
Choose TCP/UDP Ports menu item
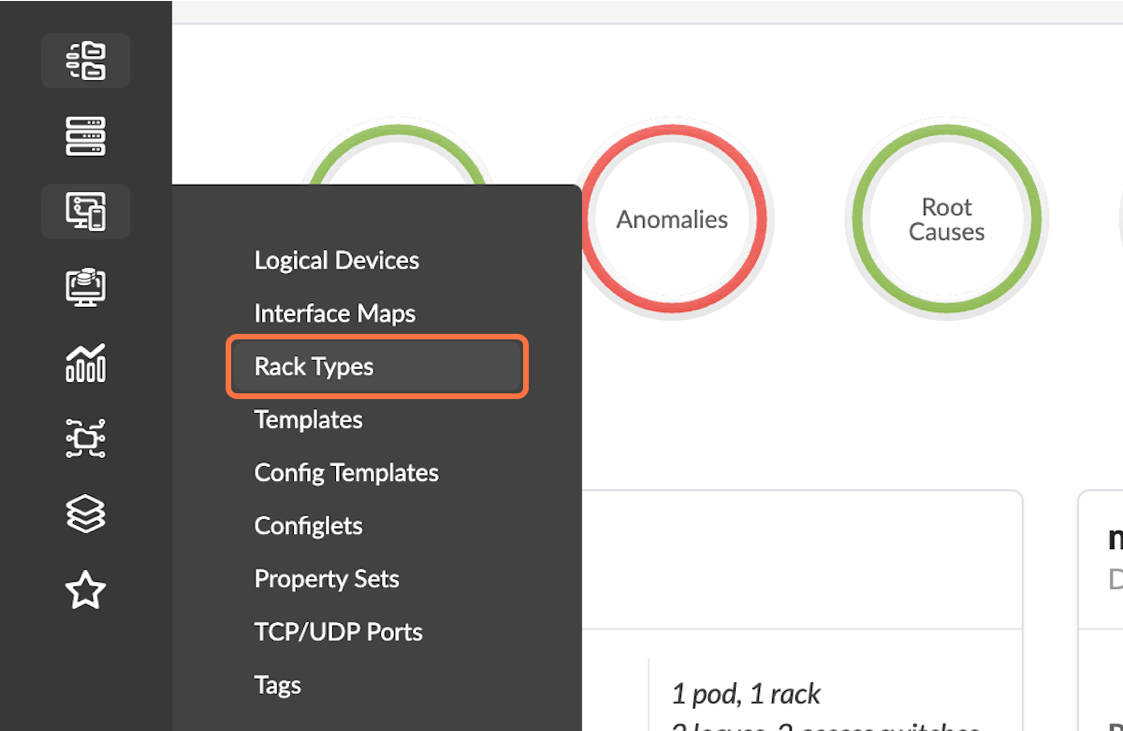pyautogui.click(x=338, y=631)
